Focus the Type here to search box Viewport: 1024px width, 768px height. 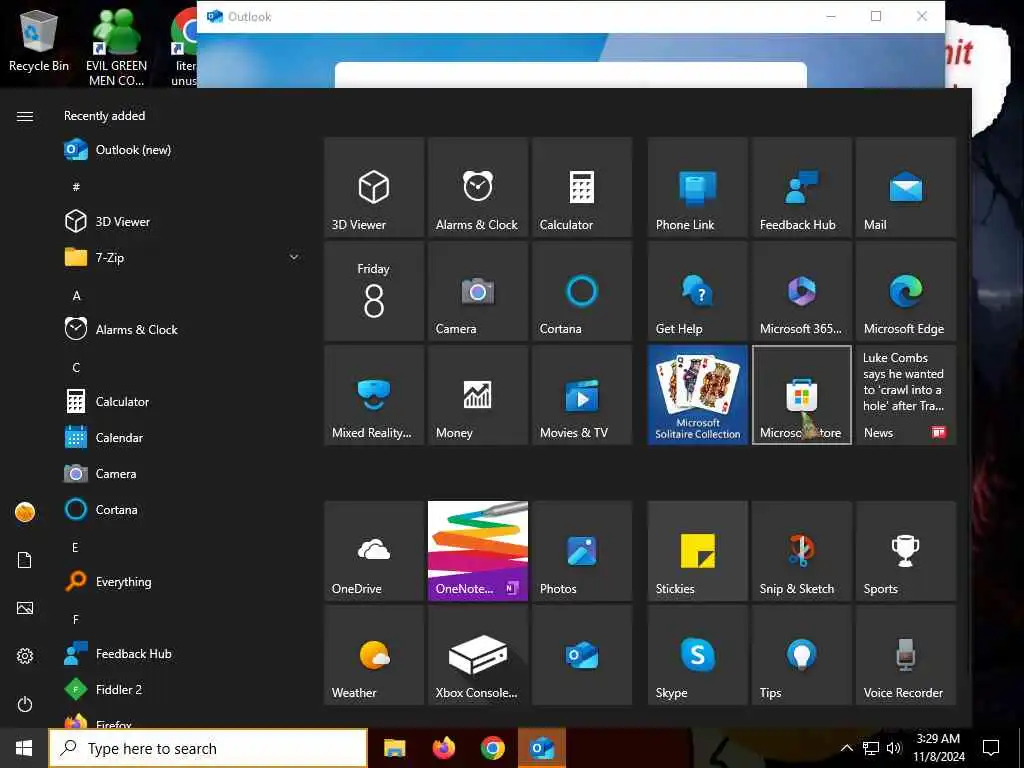coord(208,748)
